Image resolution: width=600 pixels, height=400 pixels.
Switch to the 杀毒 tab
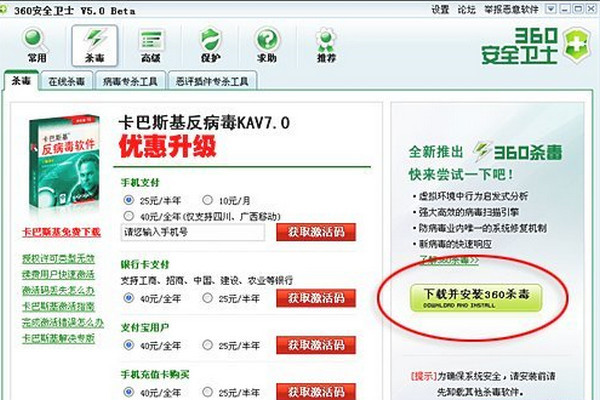[x=21, y=81]
